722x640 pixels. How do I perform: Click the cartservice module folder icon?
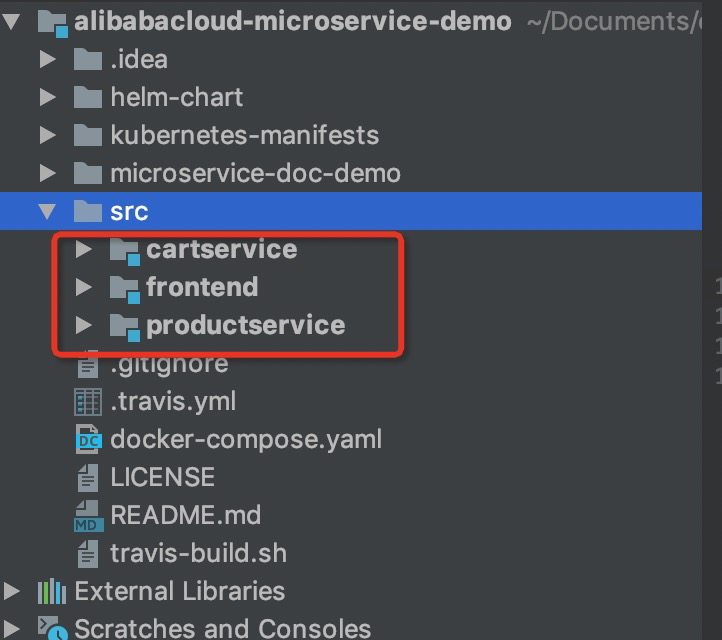[x=124, y=250]
